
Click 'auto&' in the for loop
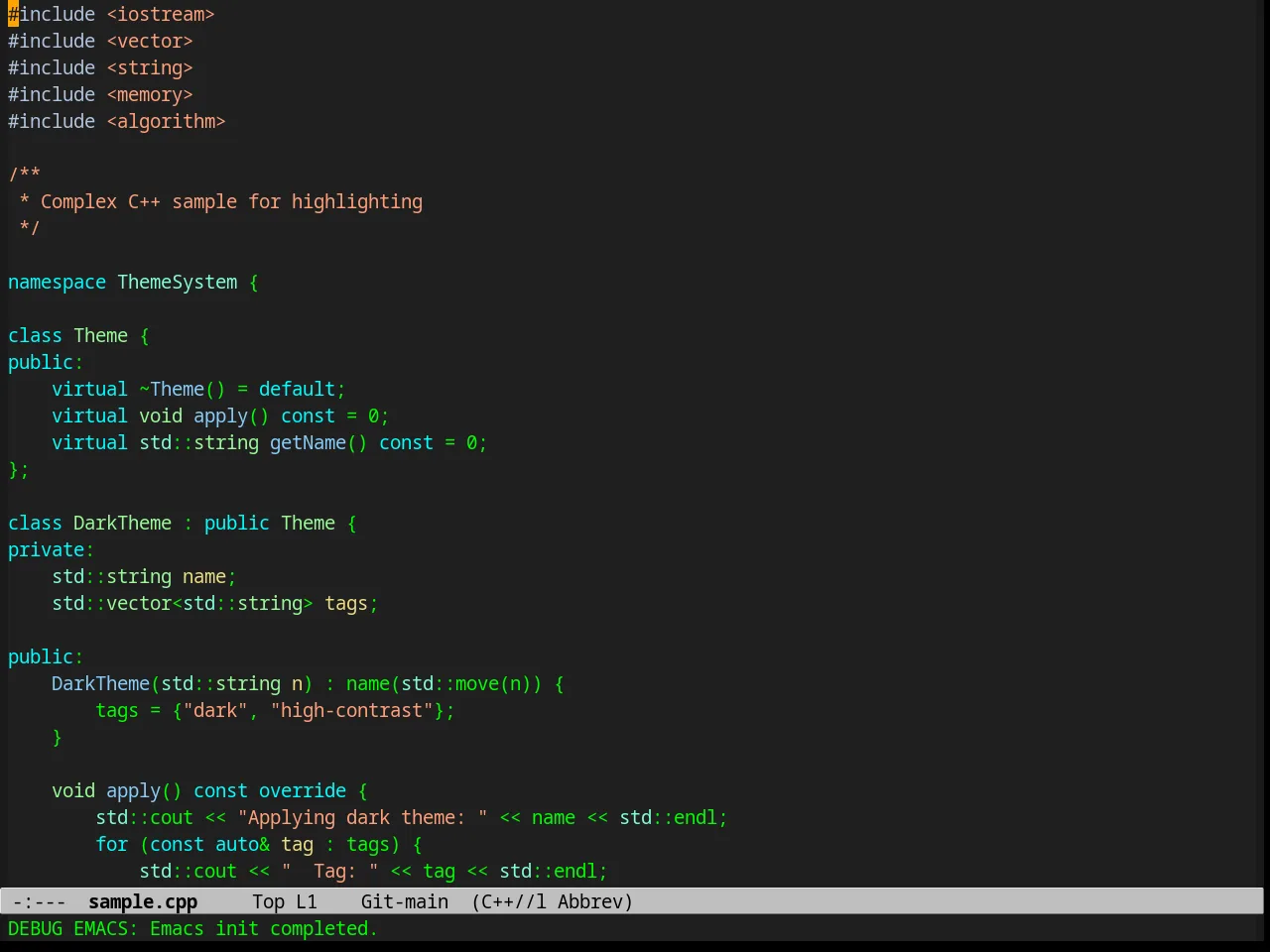(242, 844)
